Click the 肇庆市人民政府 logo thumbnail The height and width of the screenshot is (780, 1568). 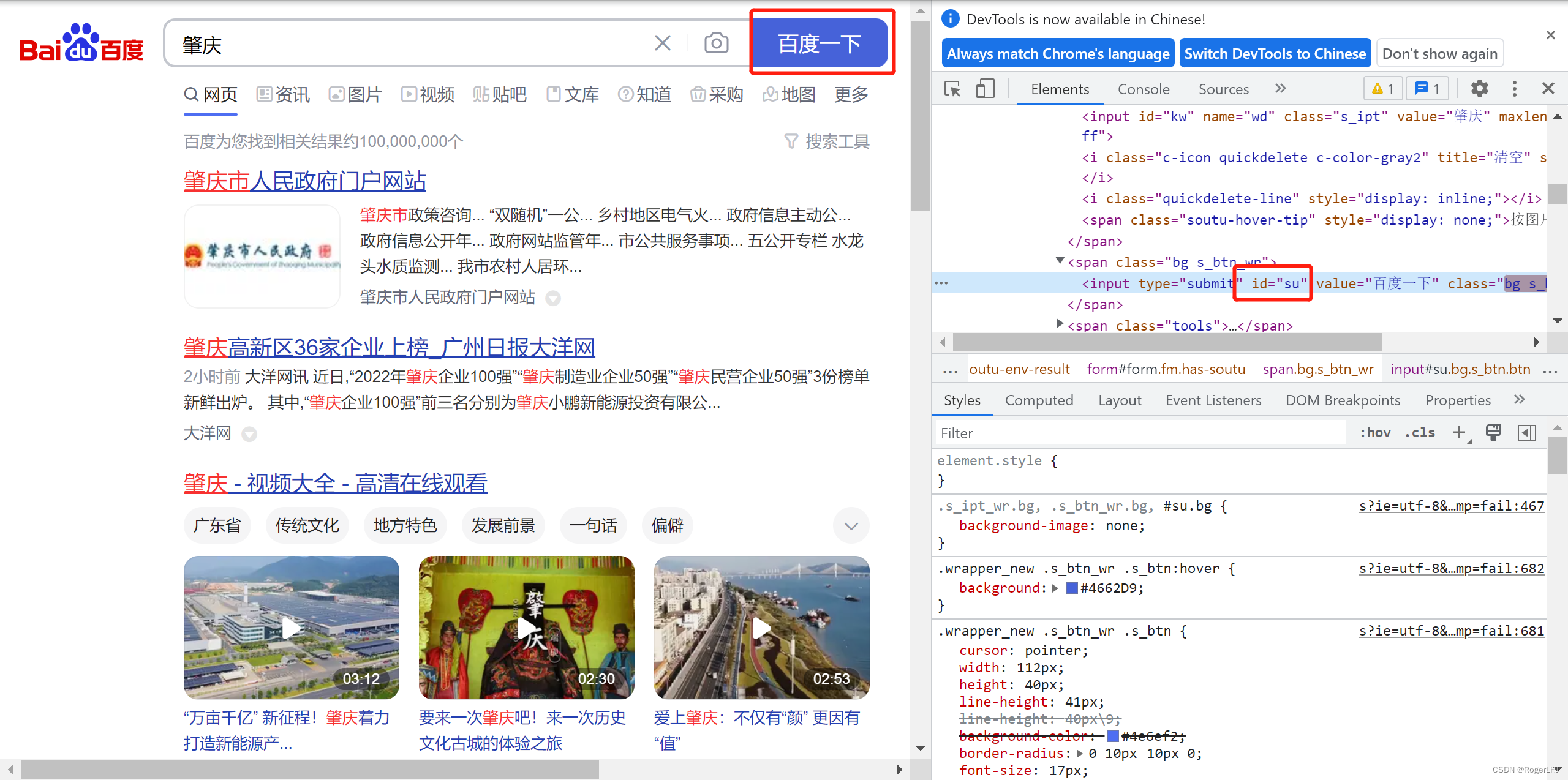point(262,257)
